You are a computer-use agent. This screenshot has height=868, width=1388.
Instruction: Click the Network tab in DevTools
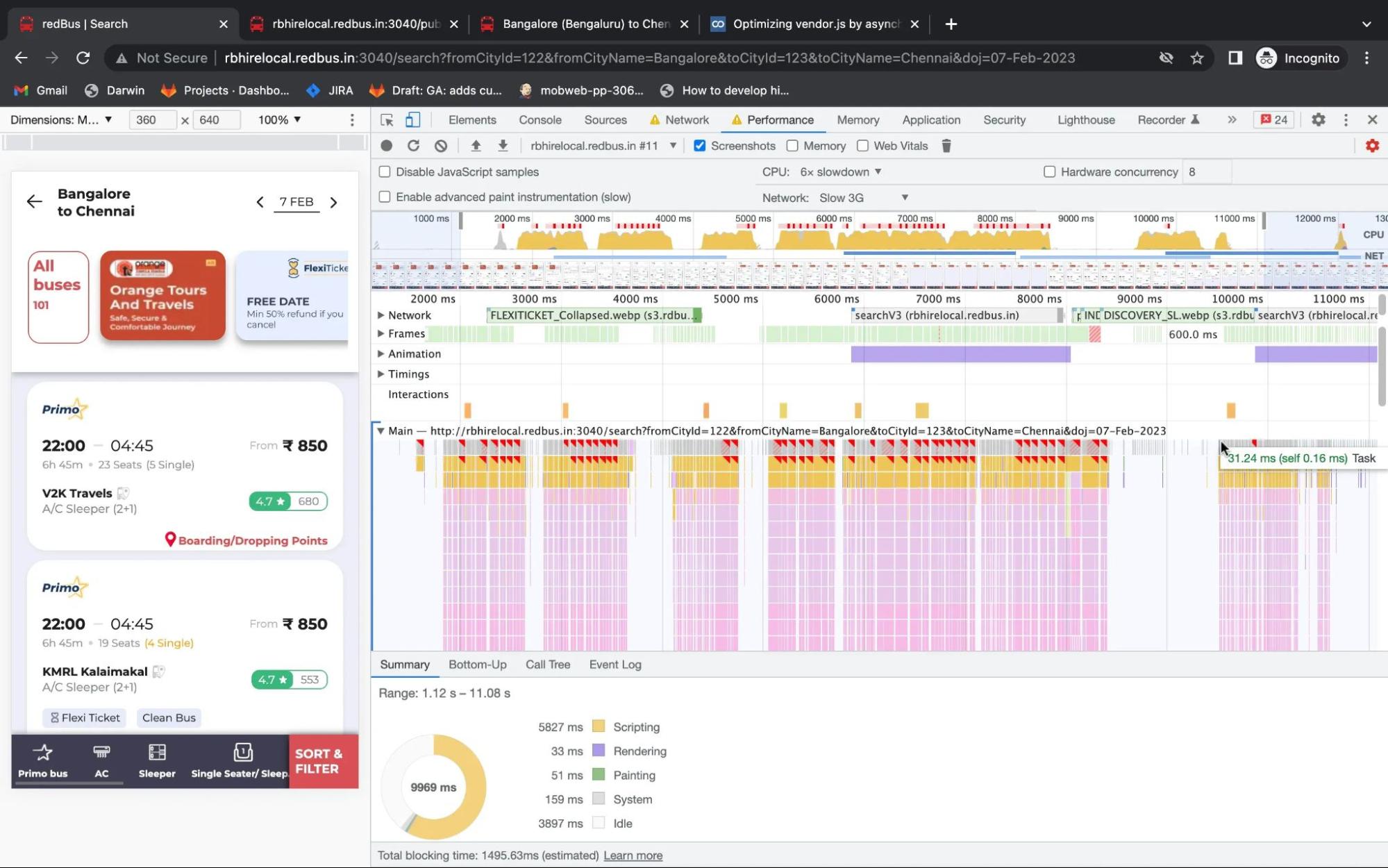(688, 119)
